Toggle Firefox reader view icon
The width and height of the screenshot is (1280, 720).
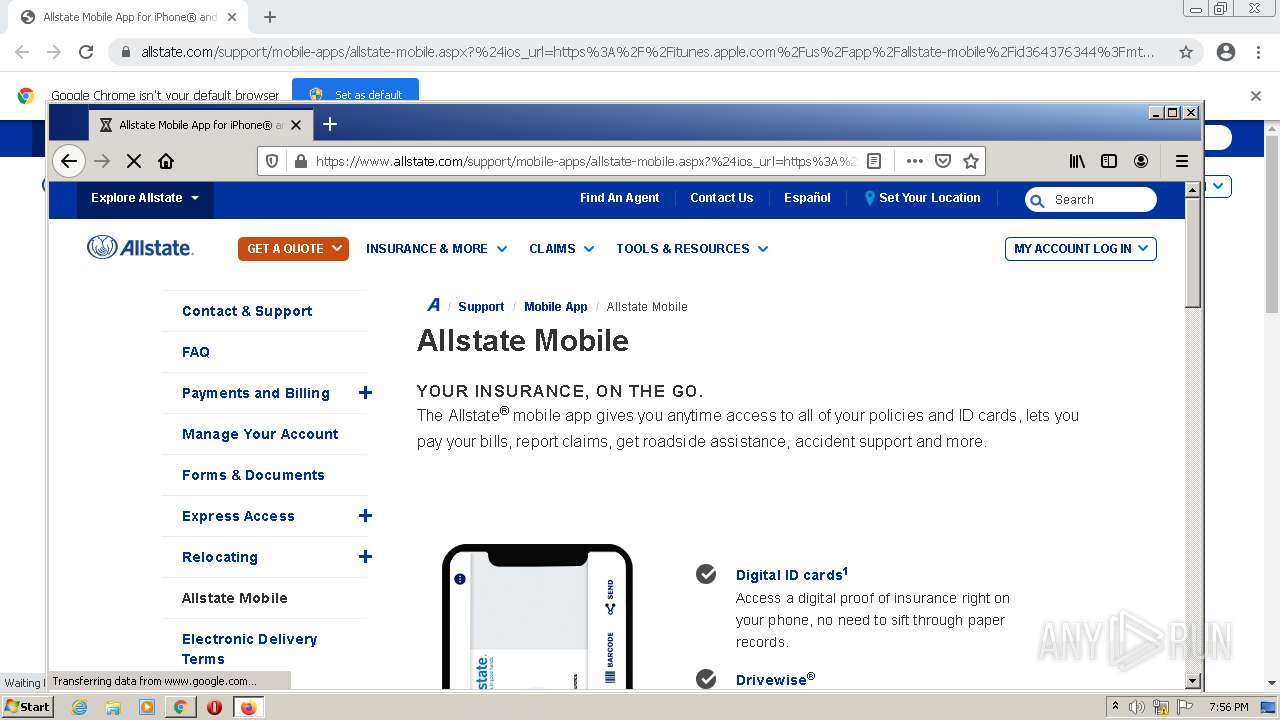(x=874, y=161)
